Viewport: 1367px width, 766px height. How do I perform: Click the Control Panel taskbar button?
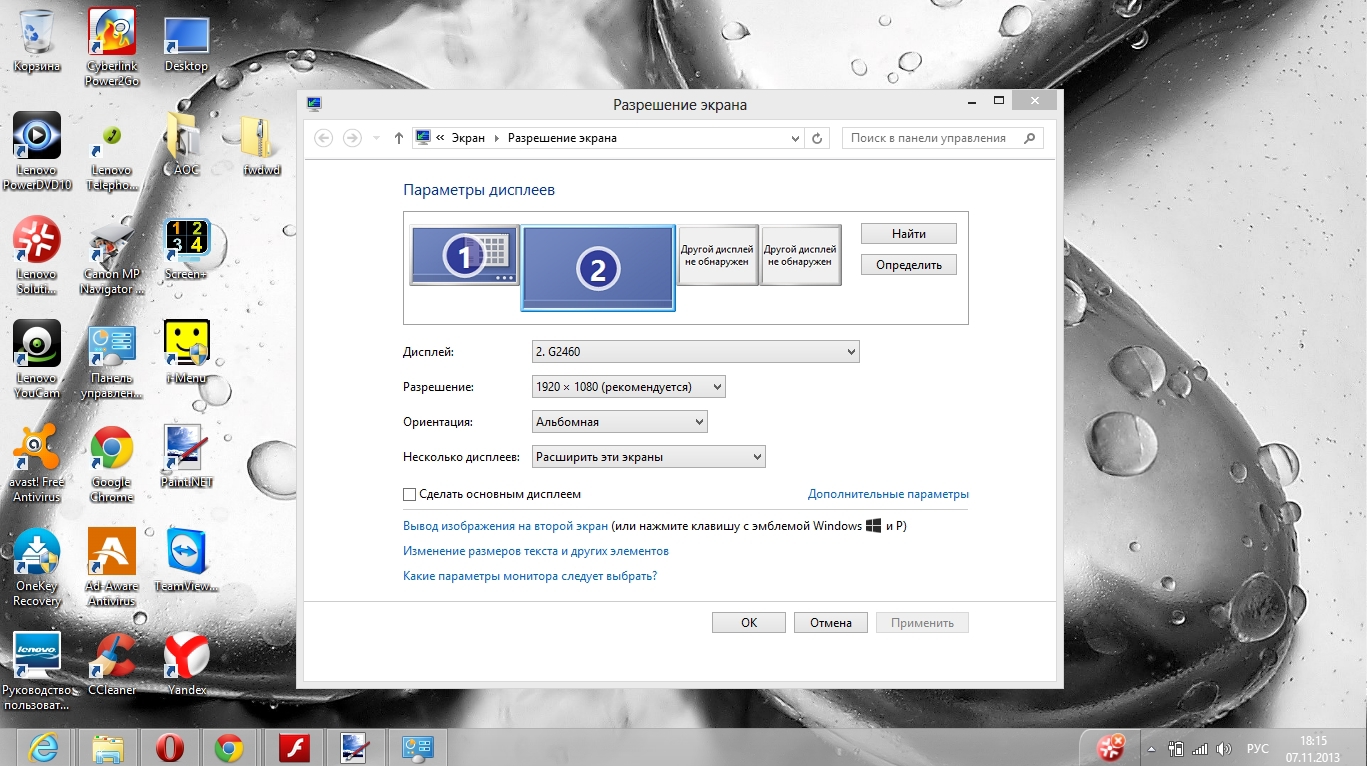tap(416, 748)
